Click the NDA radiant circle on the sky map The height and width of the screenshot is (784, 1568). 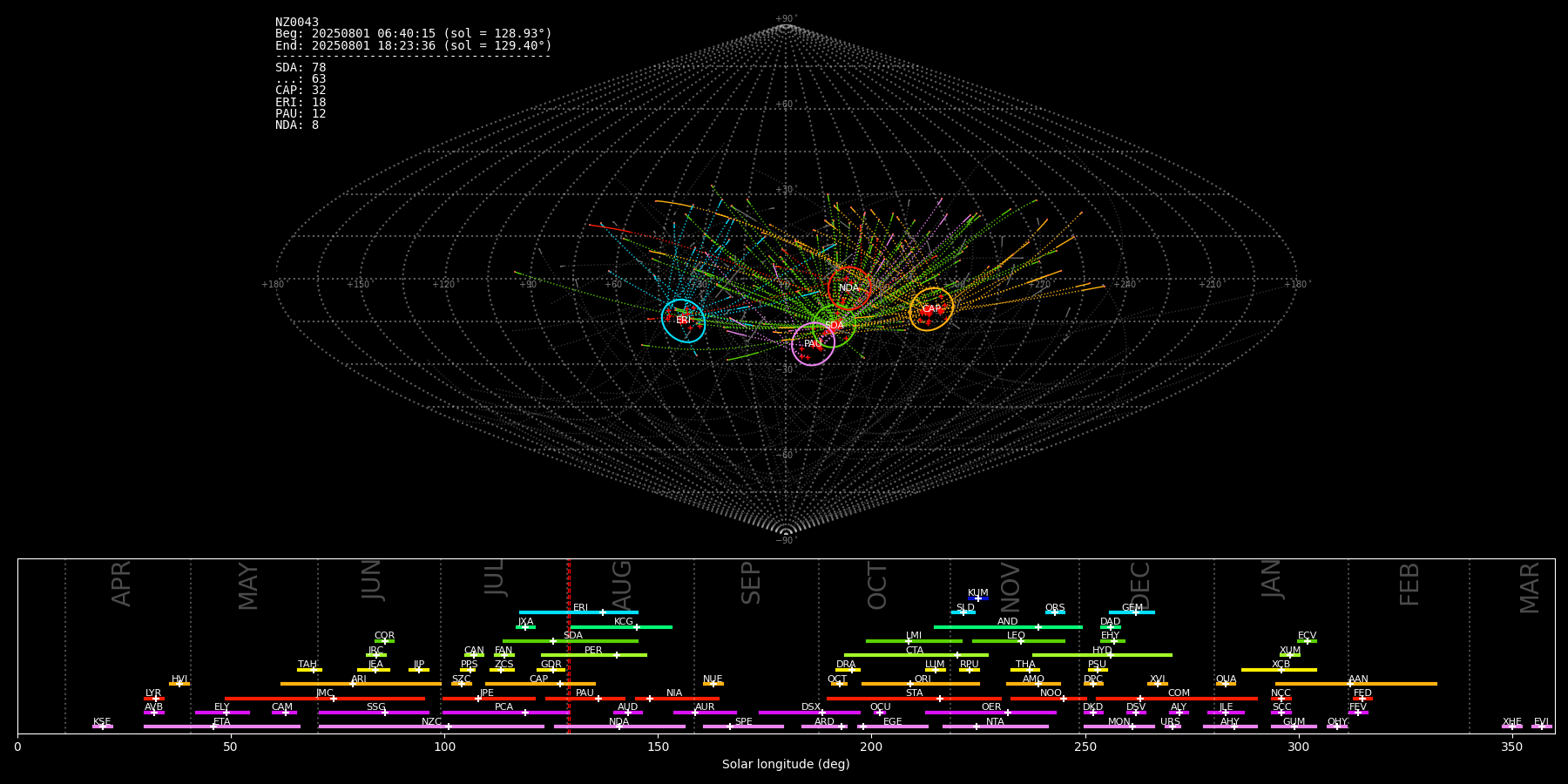coord(848,288)
